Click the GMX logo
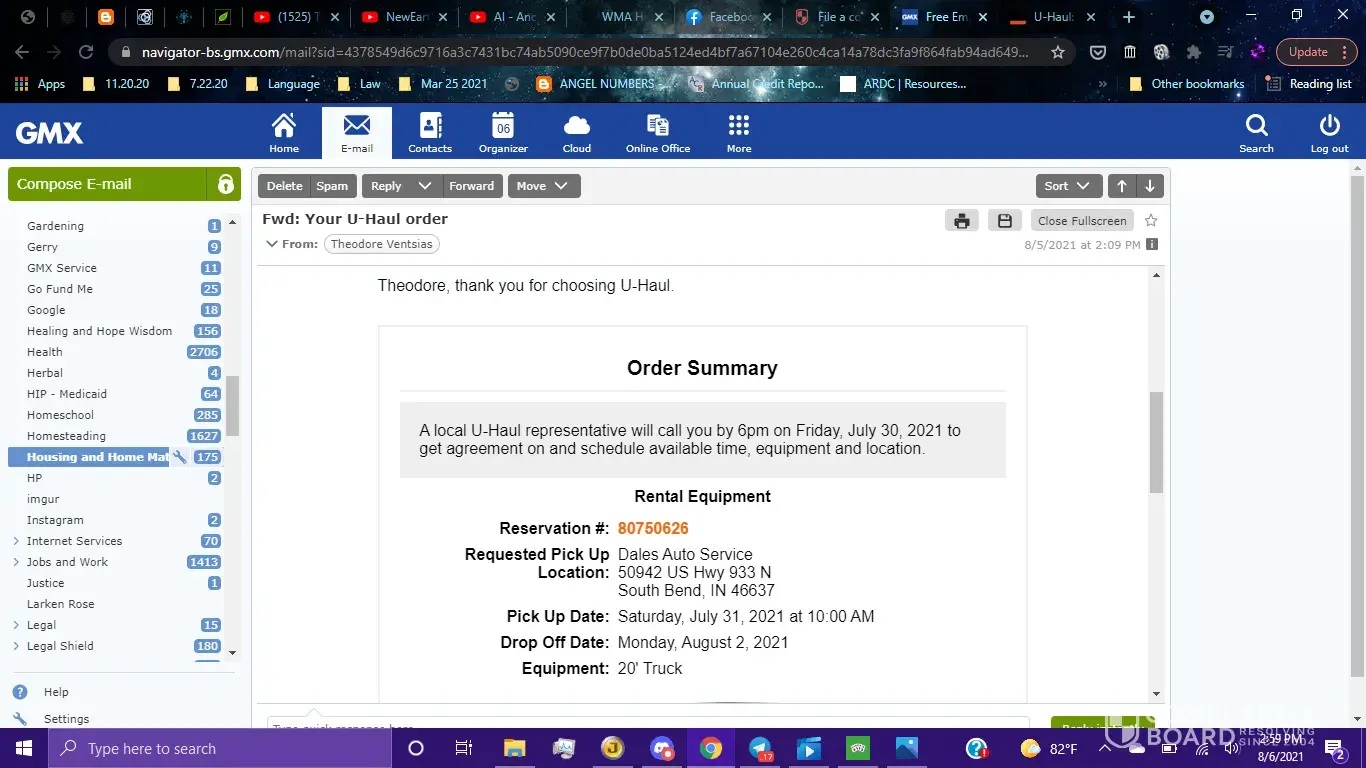 [49, 133]
